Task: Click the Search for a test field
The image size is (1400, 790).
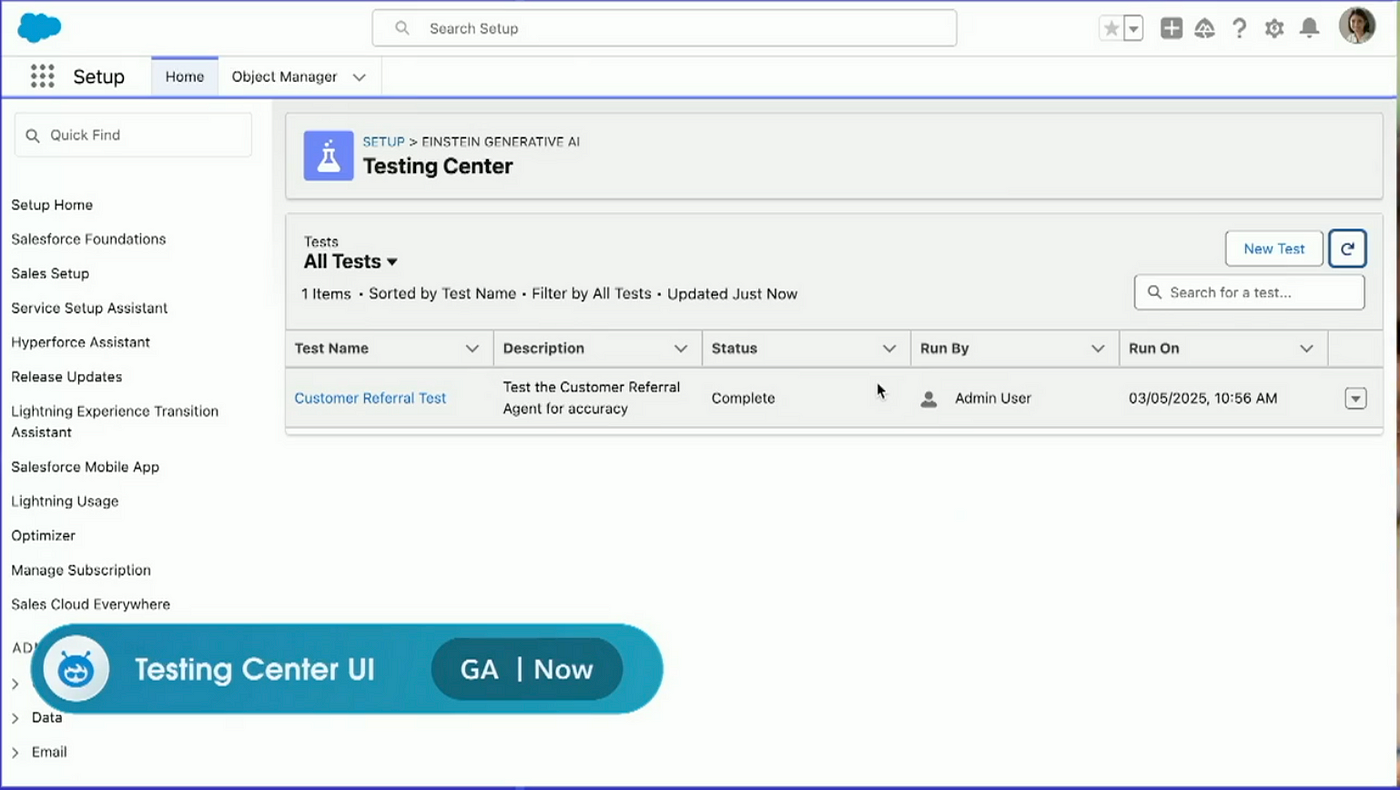Action: 1249,292
